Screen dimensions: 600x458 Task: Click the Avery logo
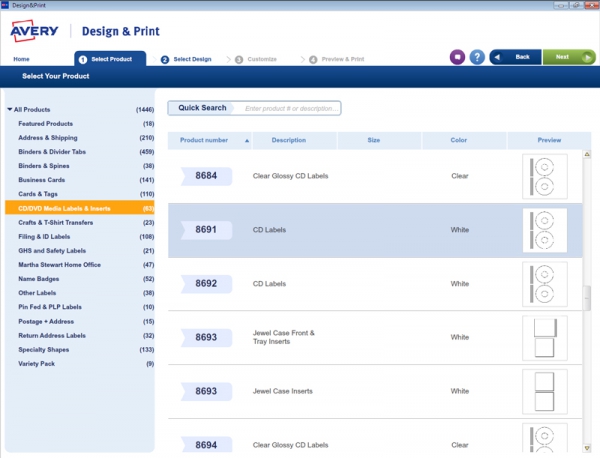pos(34,31)
